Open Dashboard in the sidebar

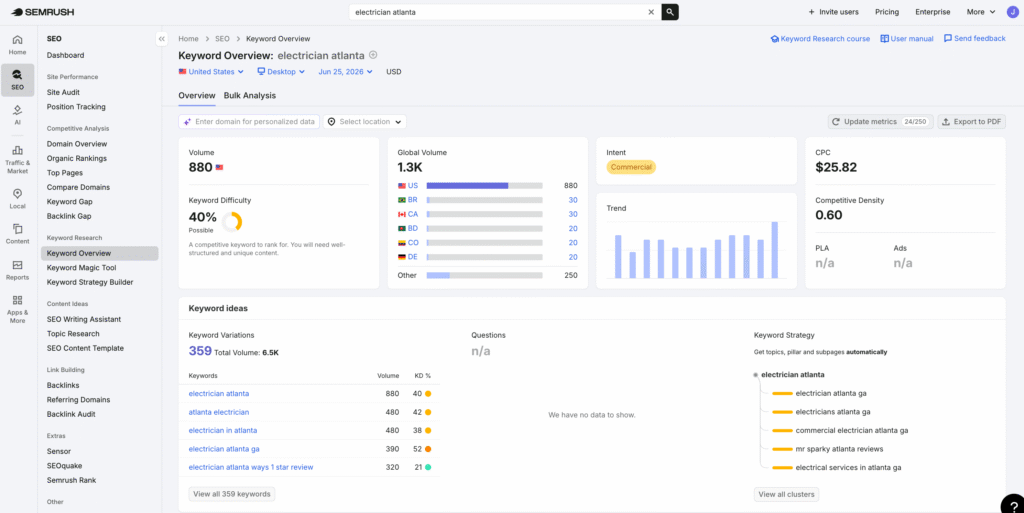click(x=65, y=55)
